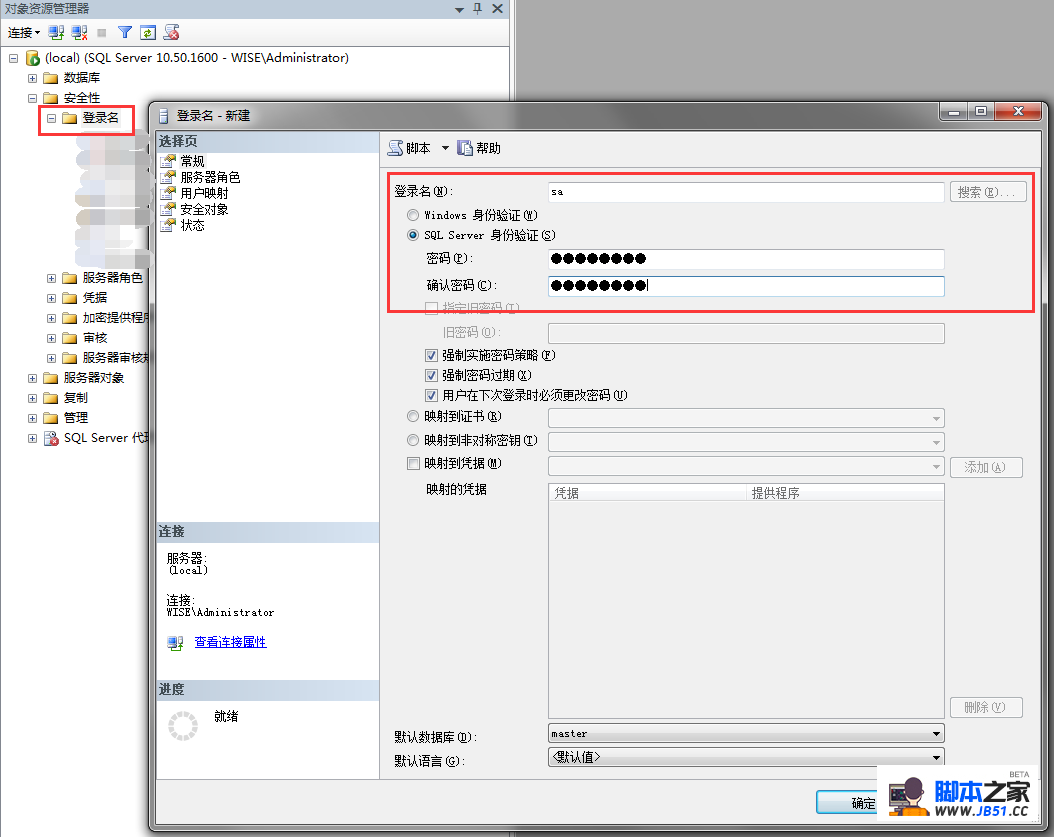Click the Stop script execution icon
1054x837 pixels.
[171, 32]
